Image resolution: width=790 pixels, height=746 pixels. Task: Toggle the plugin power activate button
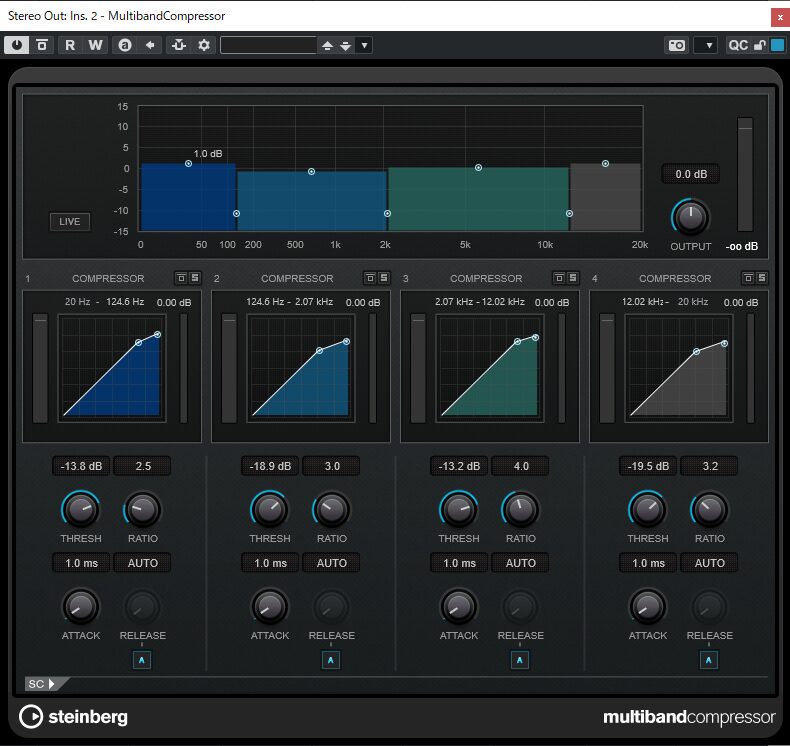click(17, 45)
